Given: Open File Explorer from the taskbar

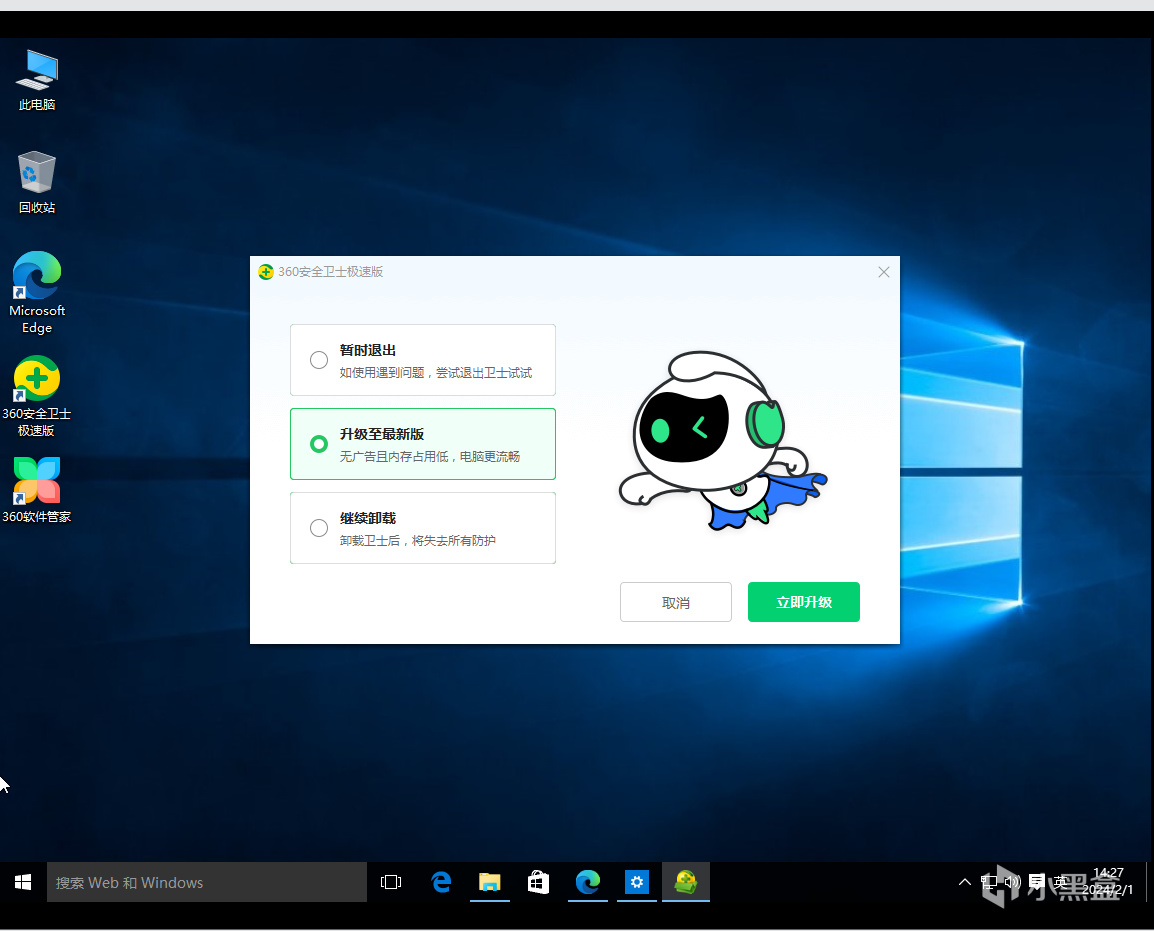Looking at the screenshot, I should 489,882.
